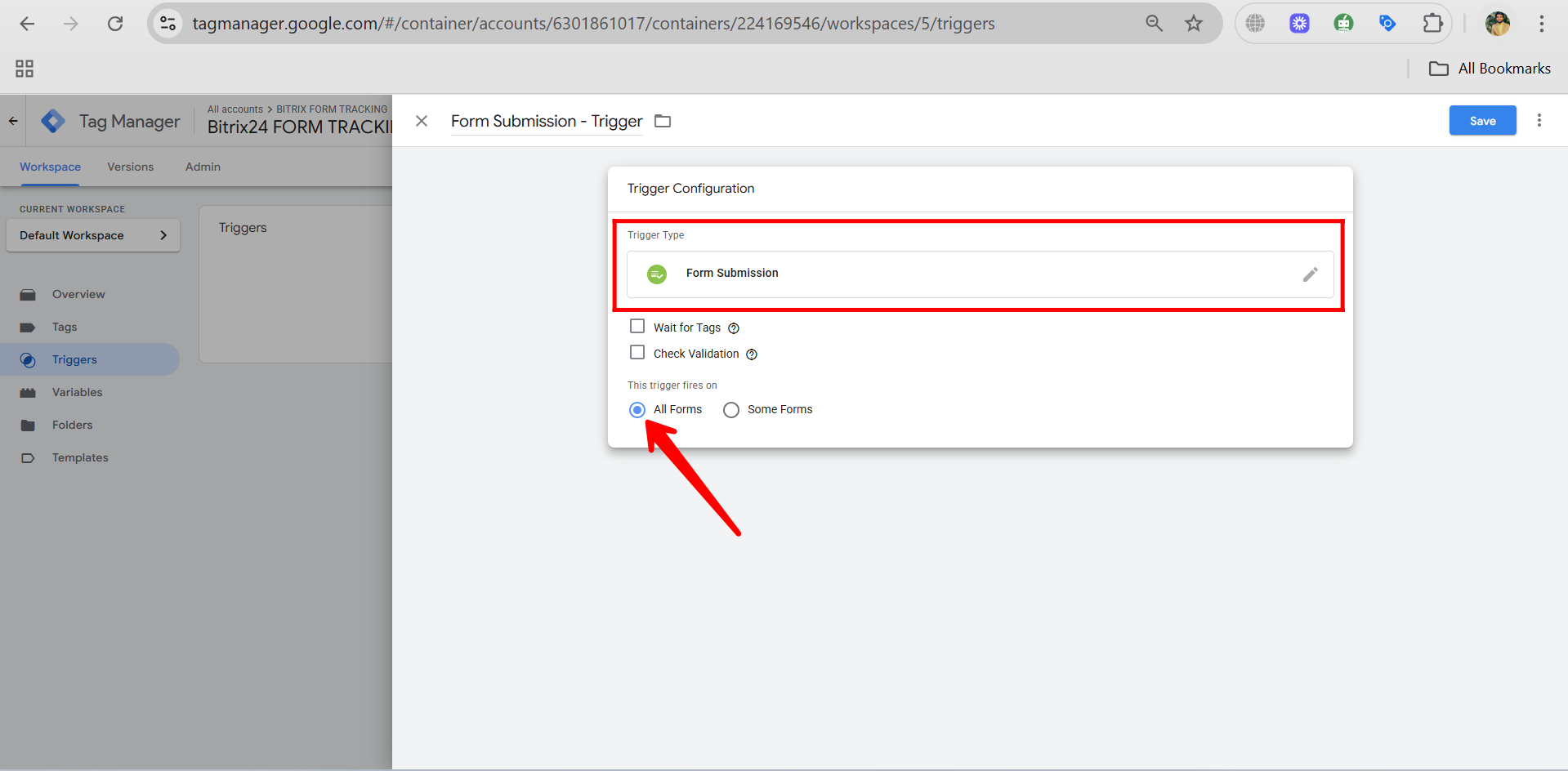Click the zoom magnifier icon in address bar
The image size is (1568, 771).
[x=1154, y=24]
